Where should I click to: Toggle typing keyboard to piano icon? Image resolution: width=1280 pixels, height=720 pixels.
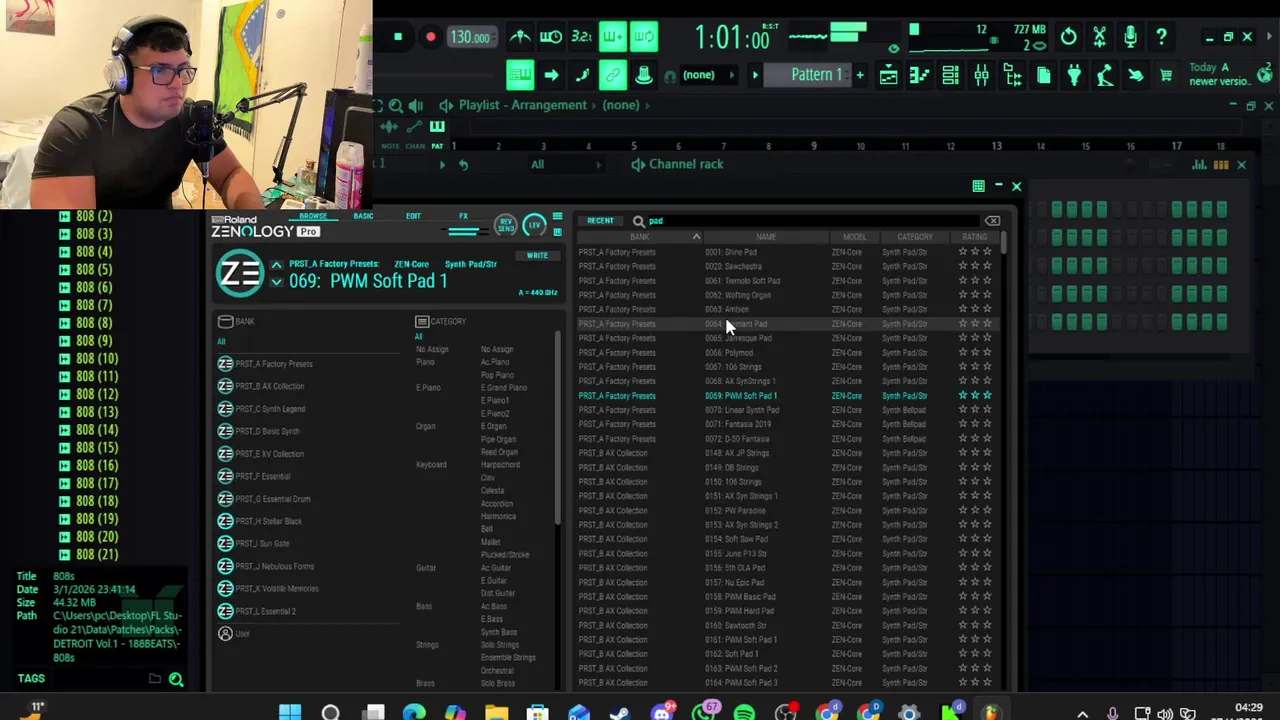click(x=520, y=75)
